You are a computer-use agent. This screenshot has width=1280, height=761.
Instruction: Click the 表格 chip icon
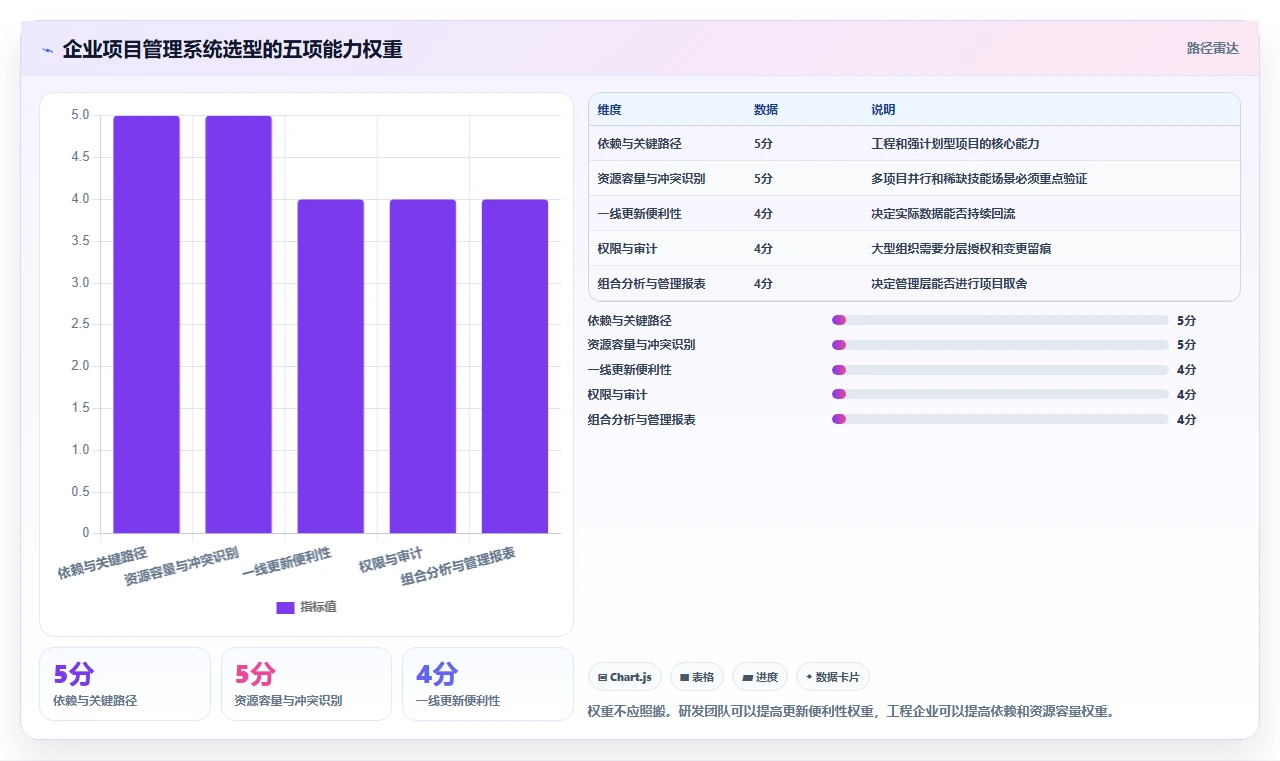684,677
